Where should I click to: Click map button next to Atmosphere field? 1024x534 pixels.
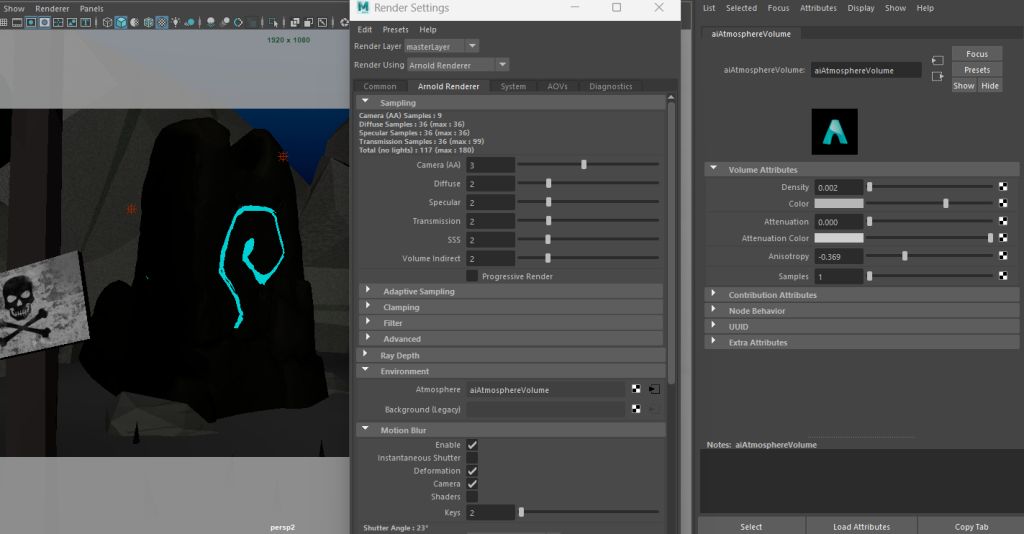pyautogui.click(x=636, y=389)
